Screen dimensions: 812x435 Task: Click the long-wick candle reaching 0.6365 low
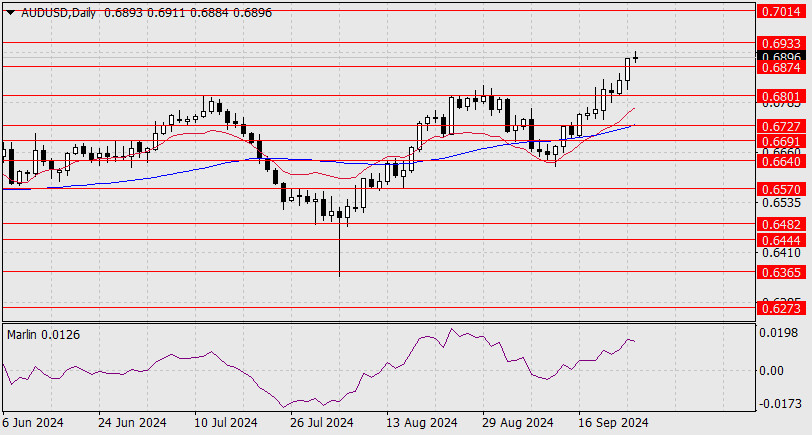pos(340,241)
